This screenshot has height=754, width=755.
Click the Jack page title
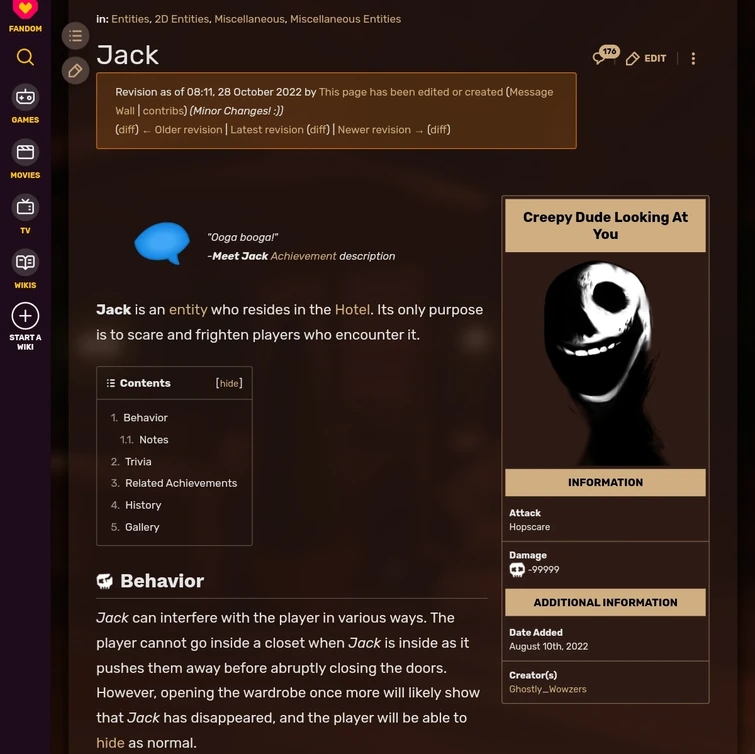point(127,55)
